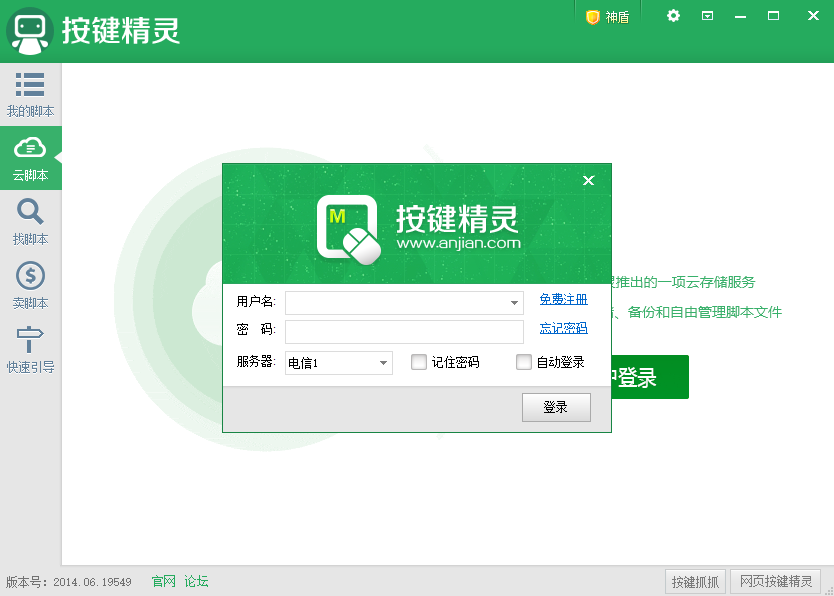Screen dimensions: 834x596
Task: Click the 登录 button in dialog
Action: 556,407
